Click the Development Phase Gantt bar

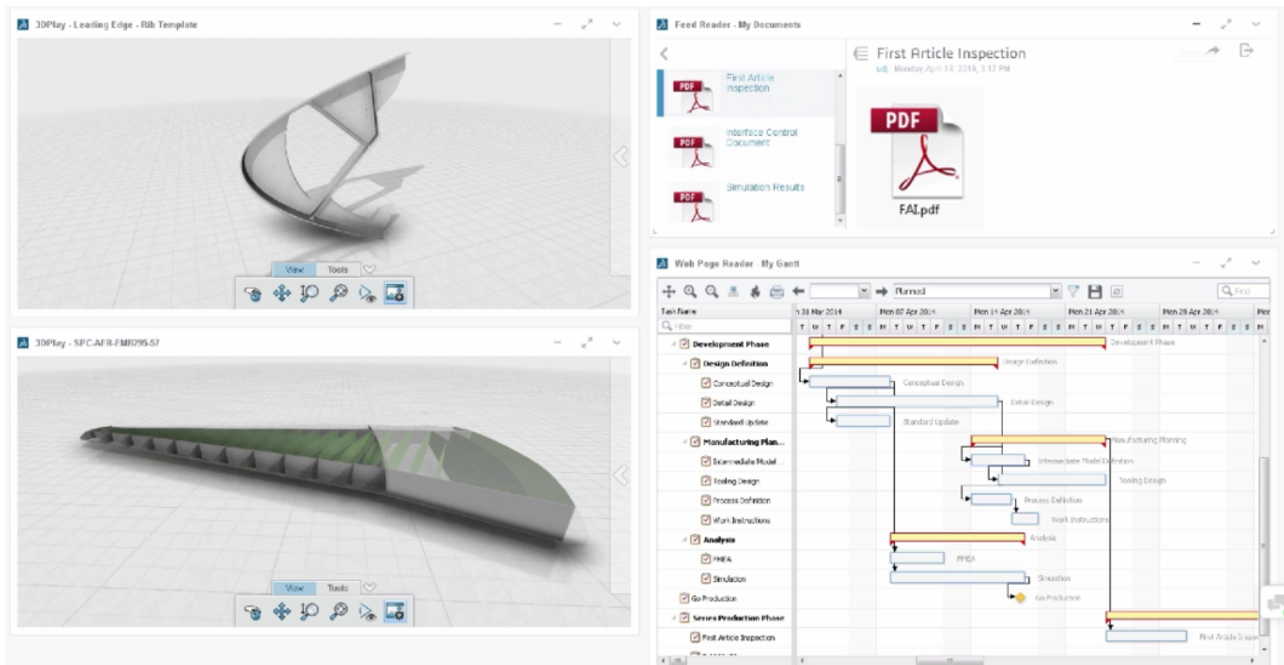957,342
